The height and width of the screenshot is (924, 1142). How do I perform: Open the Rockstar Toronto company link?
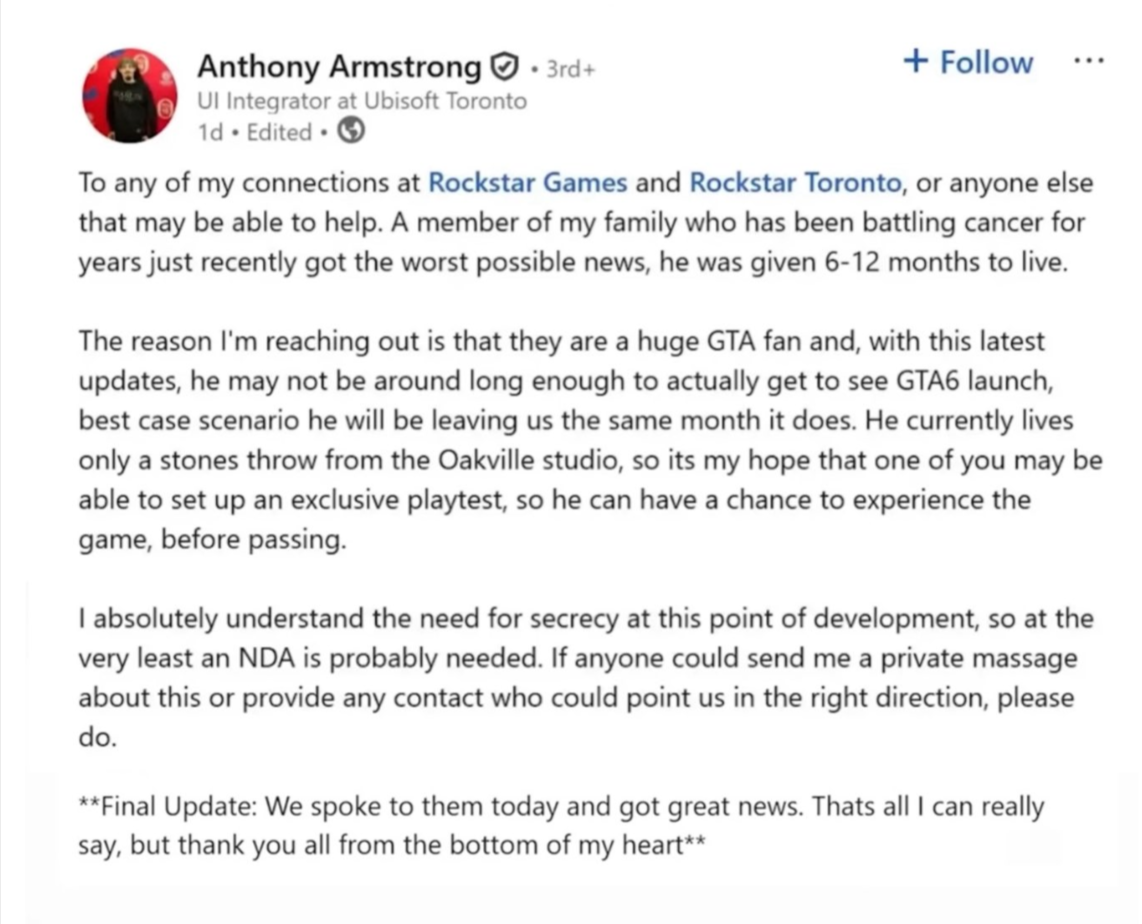coord(796,183)
